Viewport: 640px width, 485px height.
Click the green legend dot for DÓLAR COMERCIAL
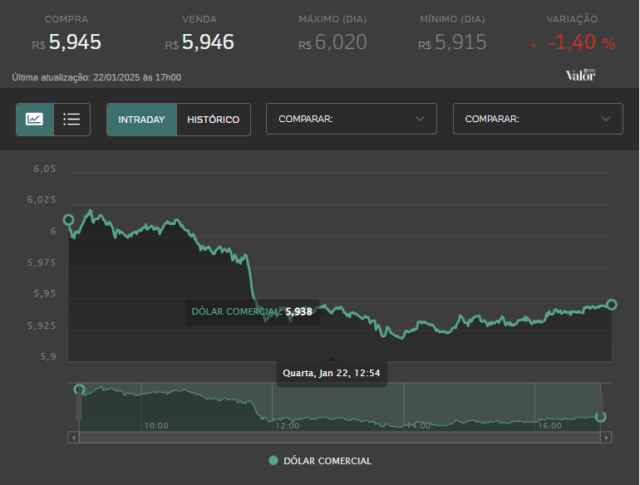point(273,461)
